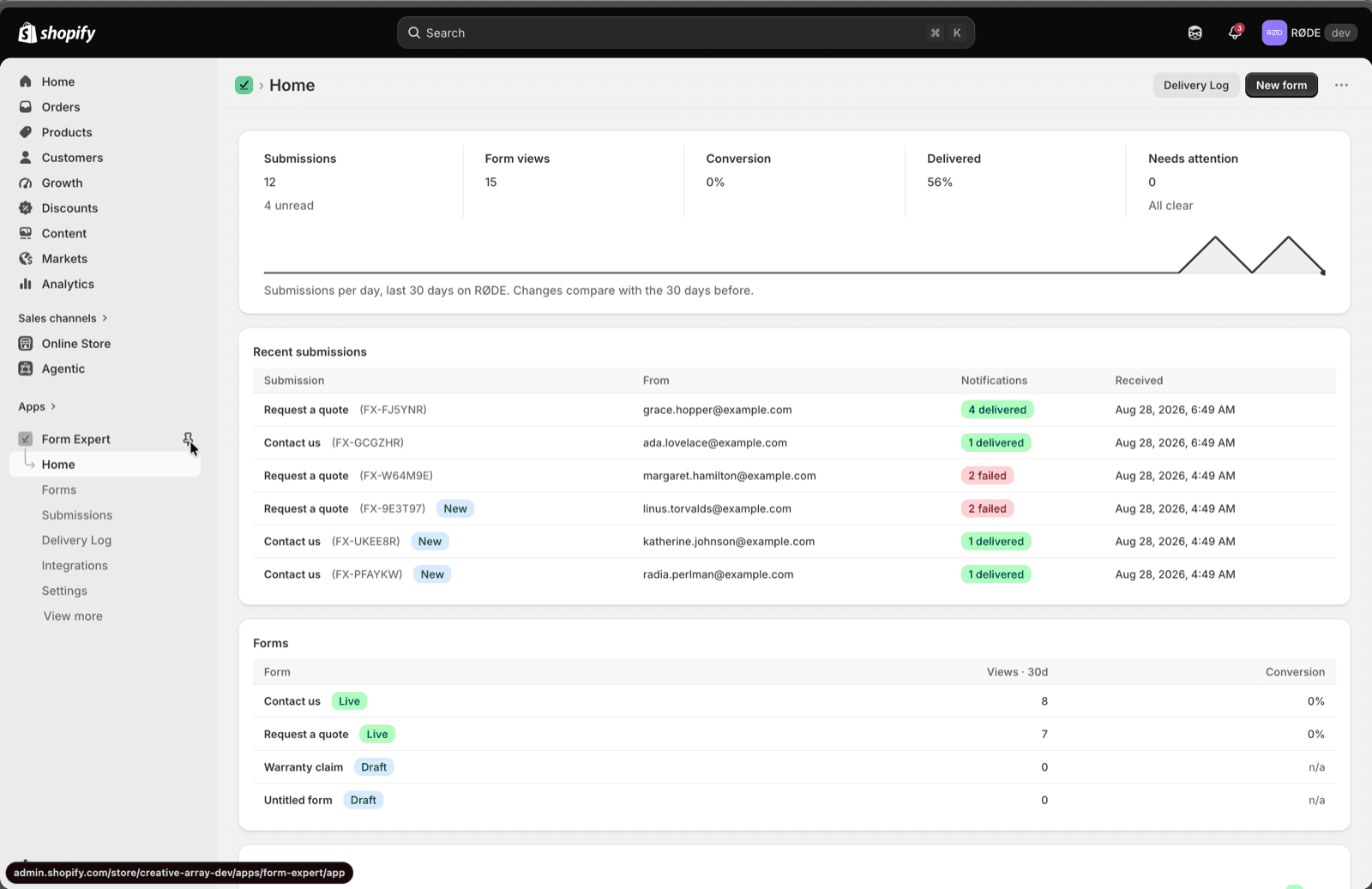The image size is (1372, 889).
Task: Open Delivery Log in sidebar menu
Action: (x=76, y=540)
